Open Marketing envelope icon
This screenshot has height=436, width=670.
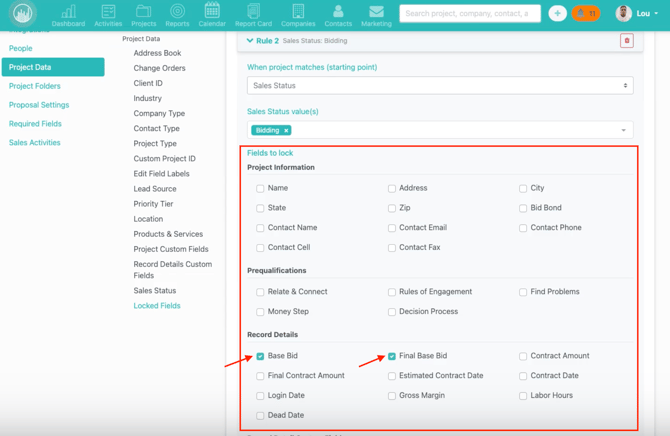(x=376, y=14)
